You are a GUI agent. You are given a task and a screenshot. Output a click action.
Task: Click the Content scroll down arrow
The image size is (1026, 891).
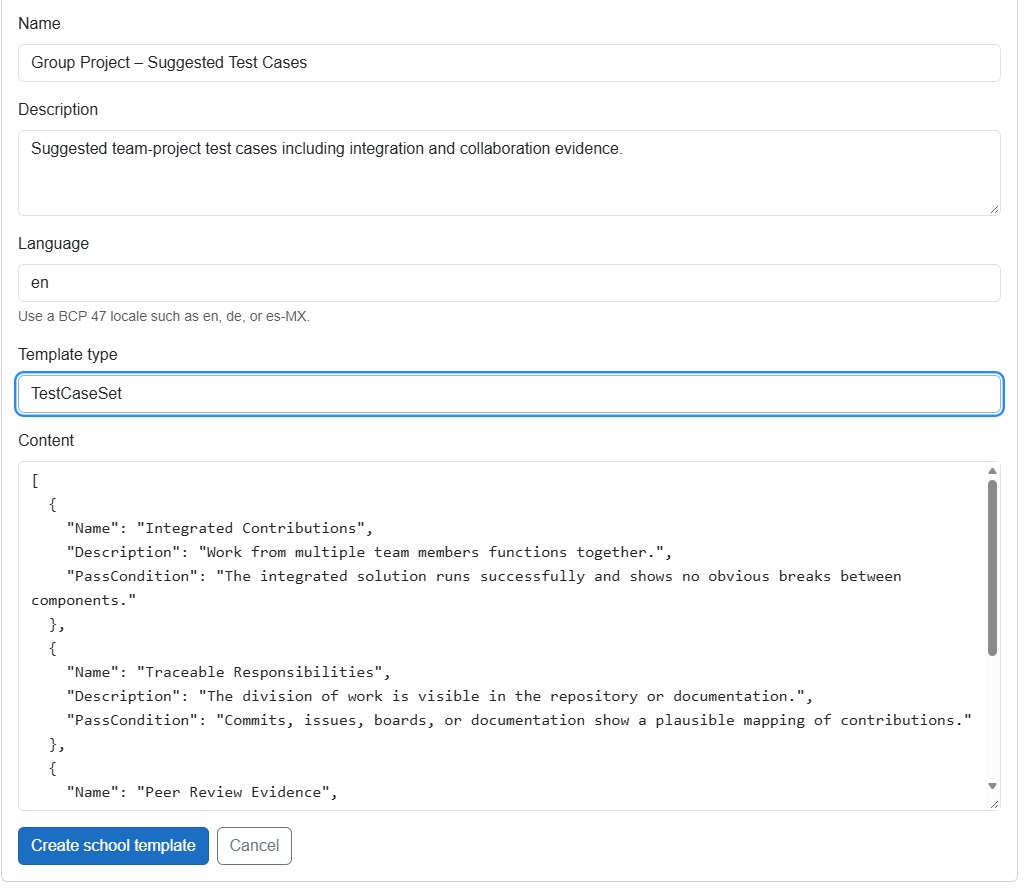[993, 786]
